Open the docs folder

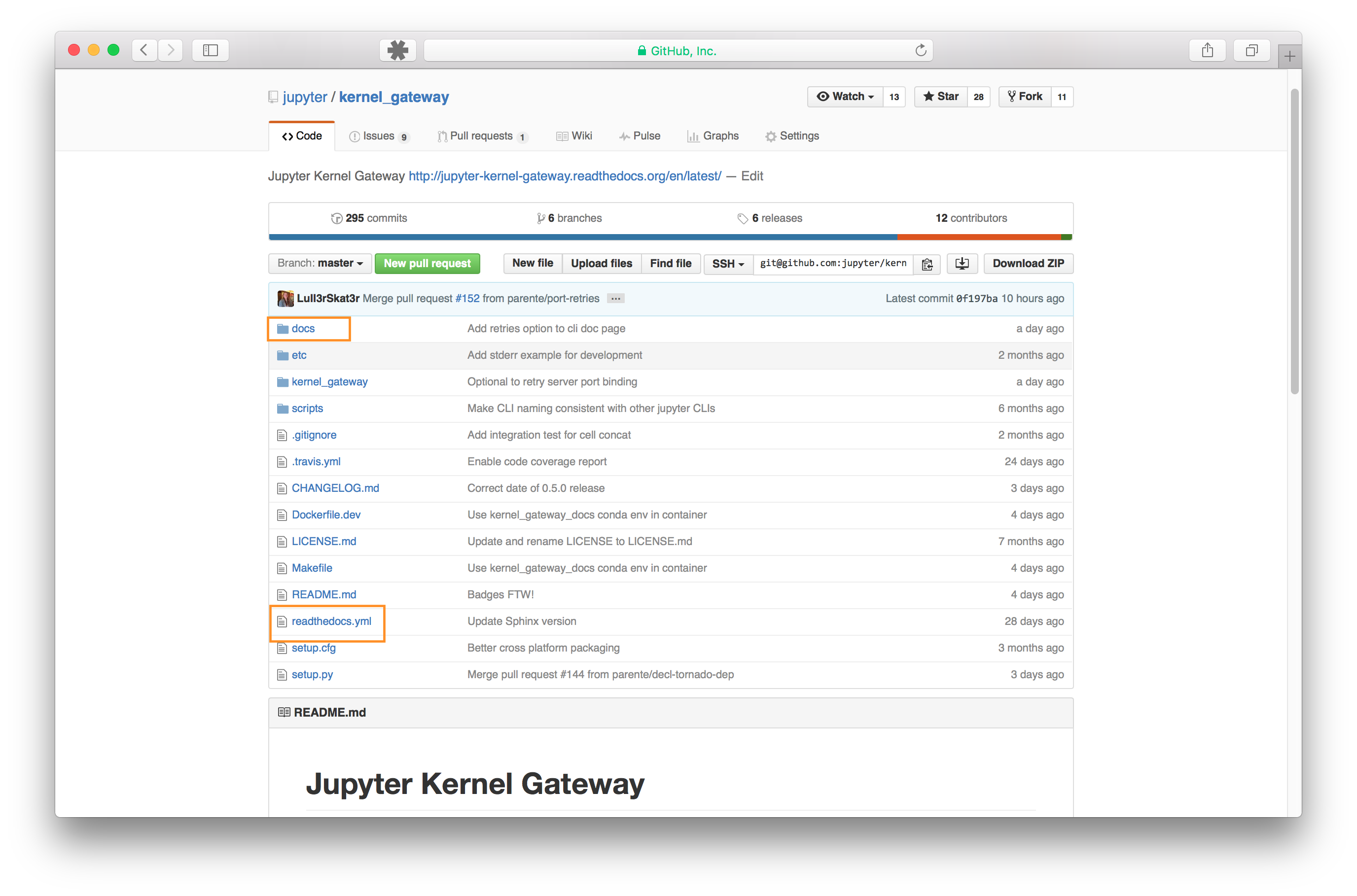[x=303, y=329]
